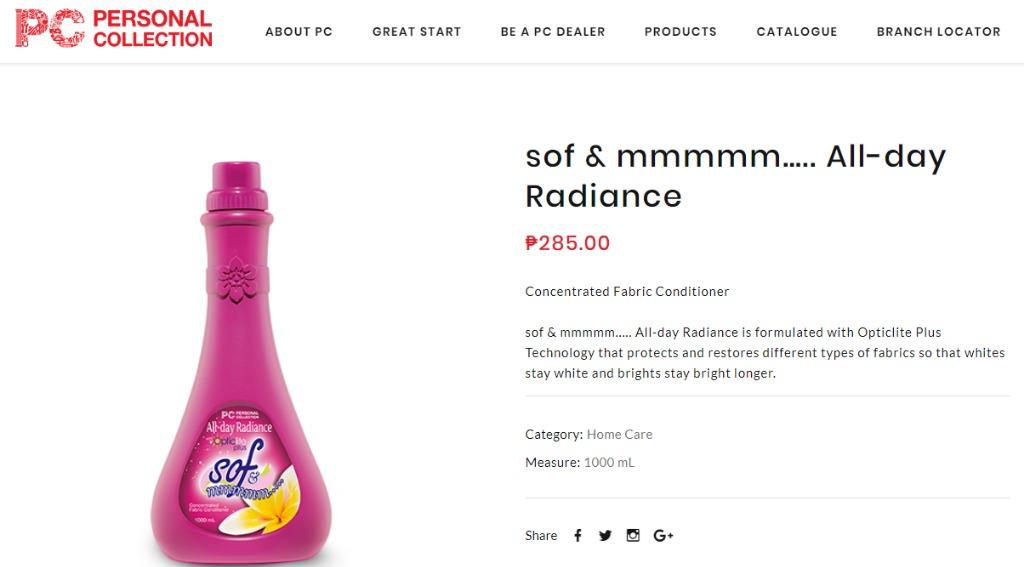Open Be a PC Dealer page

pos(553,32)
